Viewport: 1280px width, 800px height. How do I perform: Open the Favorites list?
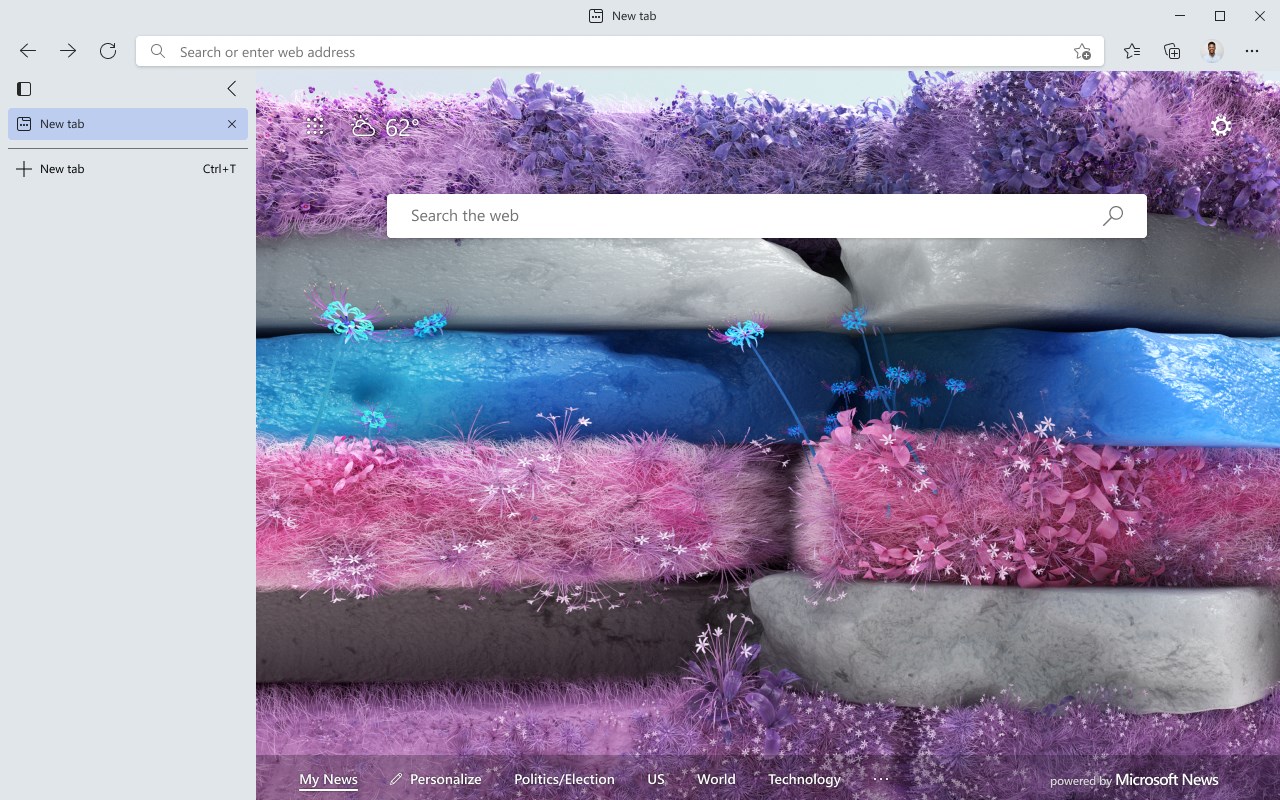coord(1132,51)
